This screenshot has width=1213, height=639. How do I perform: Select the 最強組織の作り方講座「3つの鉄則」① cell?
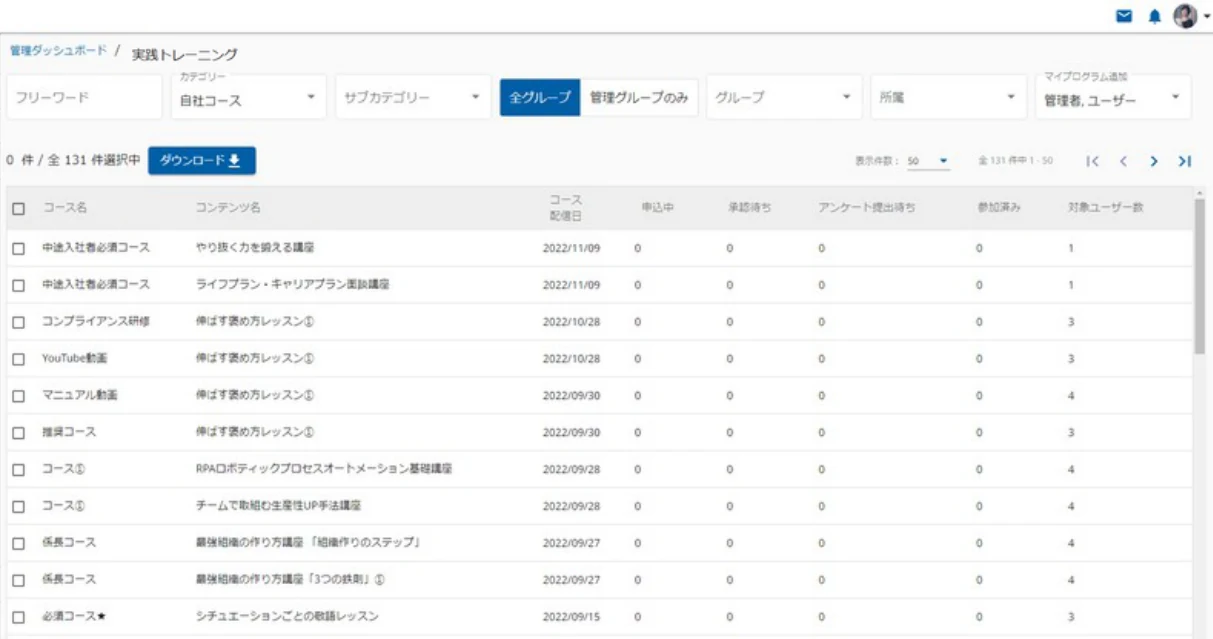coord(291,581)
